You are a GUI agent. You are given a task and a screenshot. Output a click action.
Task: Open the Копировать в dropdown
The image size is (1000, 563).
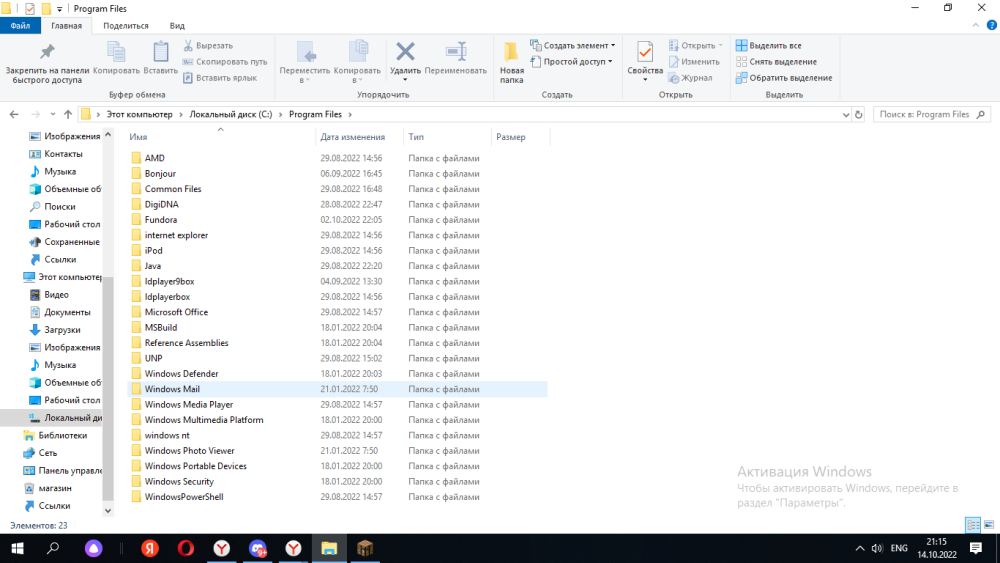coord(357,62)
